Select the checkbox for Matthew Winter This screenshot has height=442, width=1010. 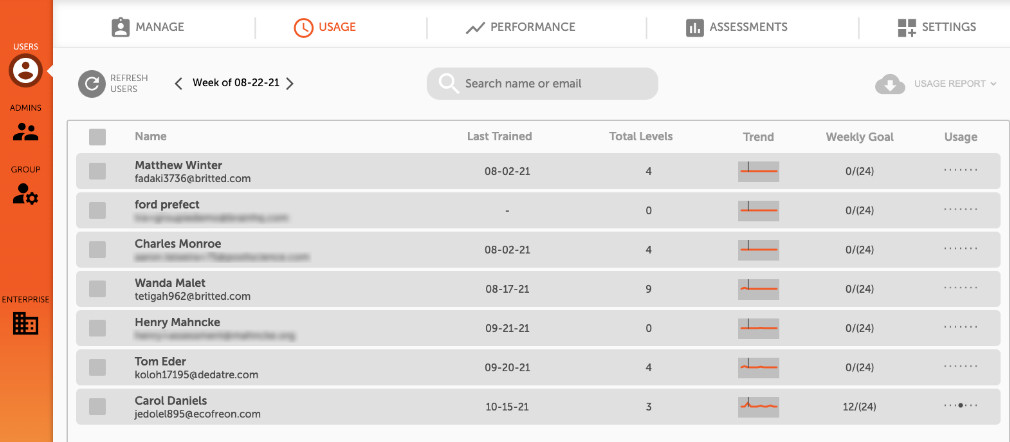pos(97,171)
